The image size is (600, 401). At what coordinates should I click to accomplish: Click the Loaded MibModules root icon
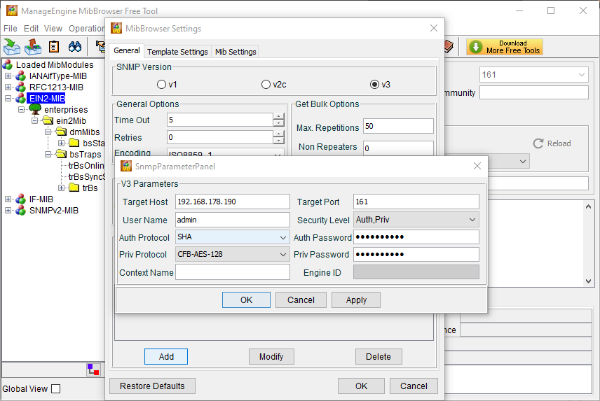(8, 65)
